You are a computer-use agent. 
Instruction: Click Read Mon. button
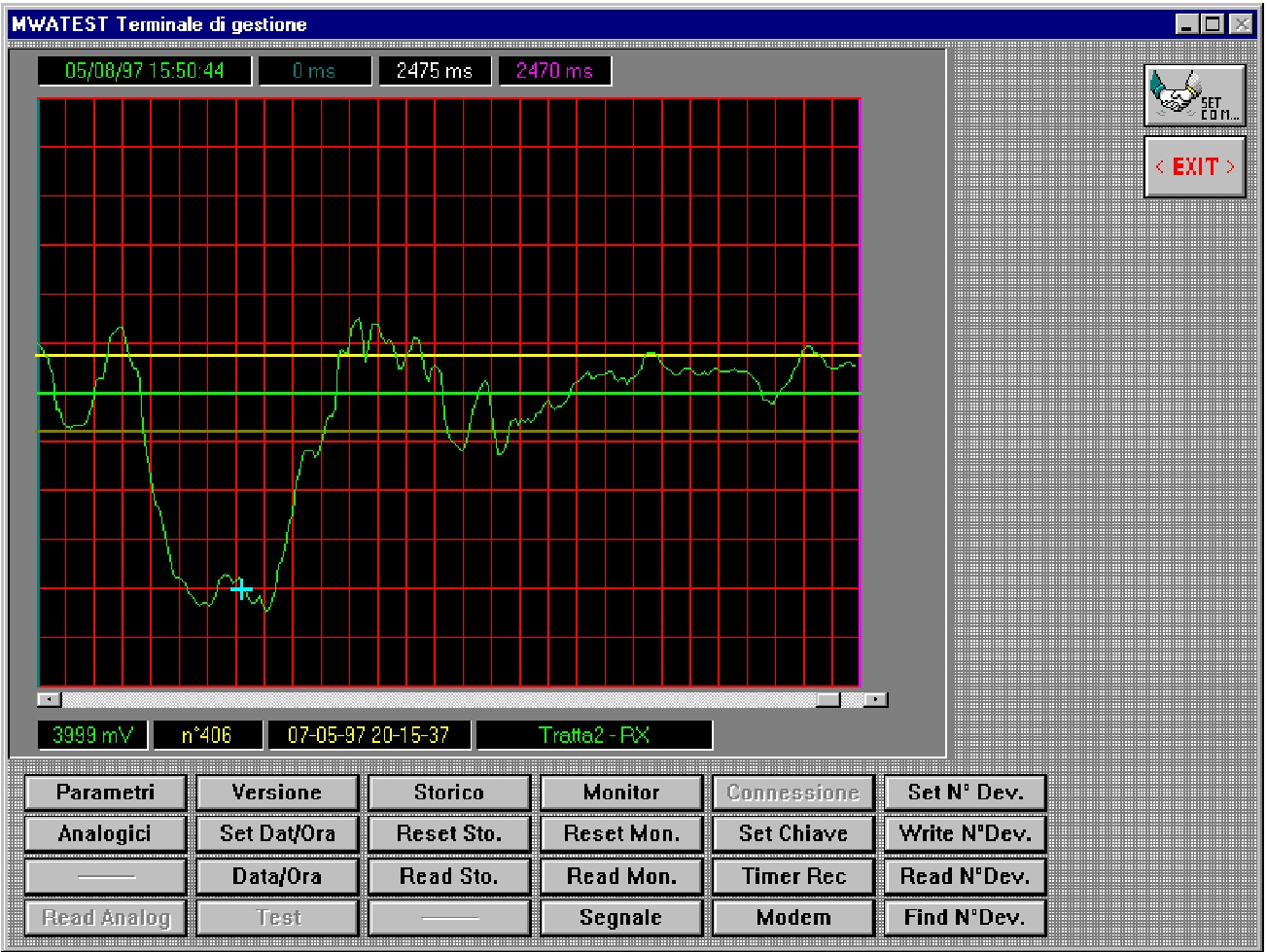[621, 876]
